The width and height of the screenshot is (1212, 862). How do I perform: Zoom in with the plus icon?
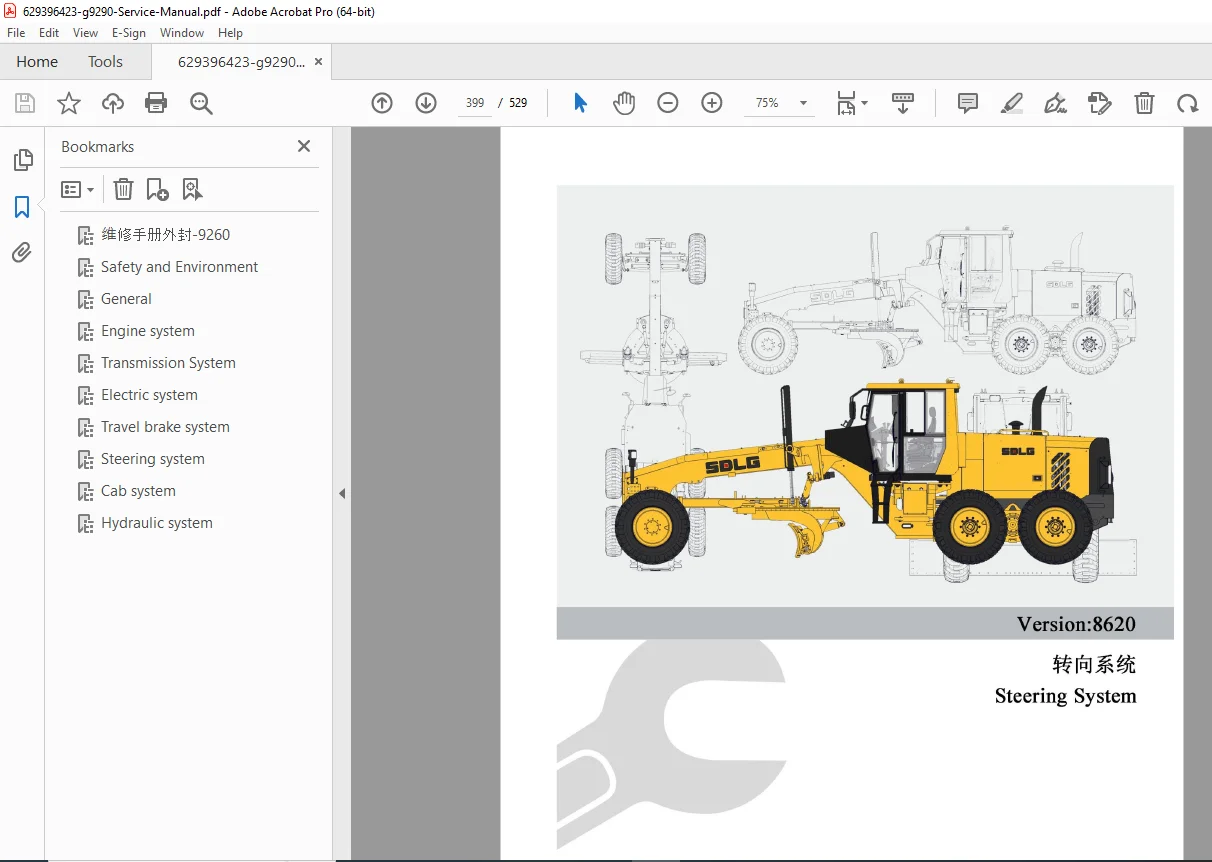(712, 103)
